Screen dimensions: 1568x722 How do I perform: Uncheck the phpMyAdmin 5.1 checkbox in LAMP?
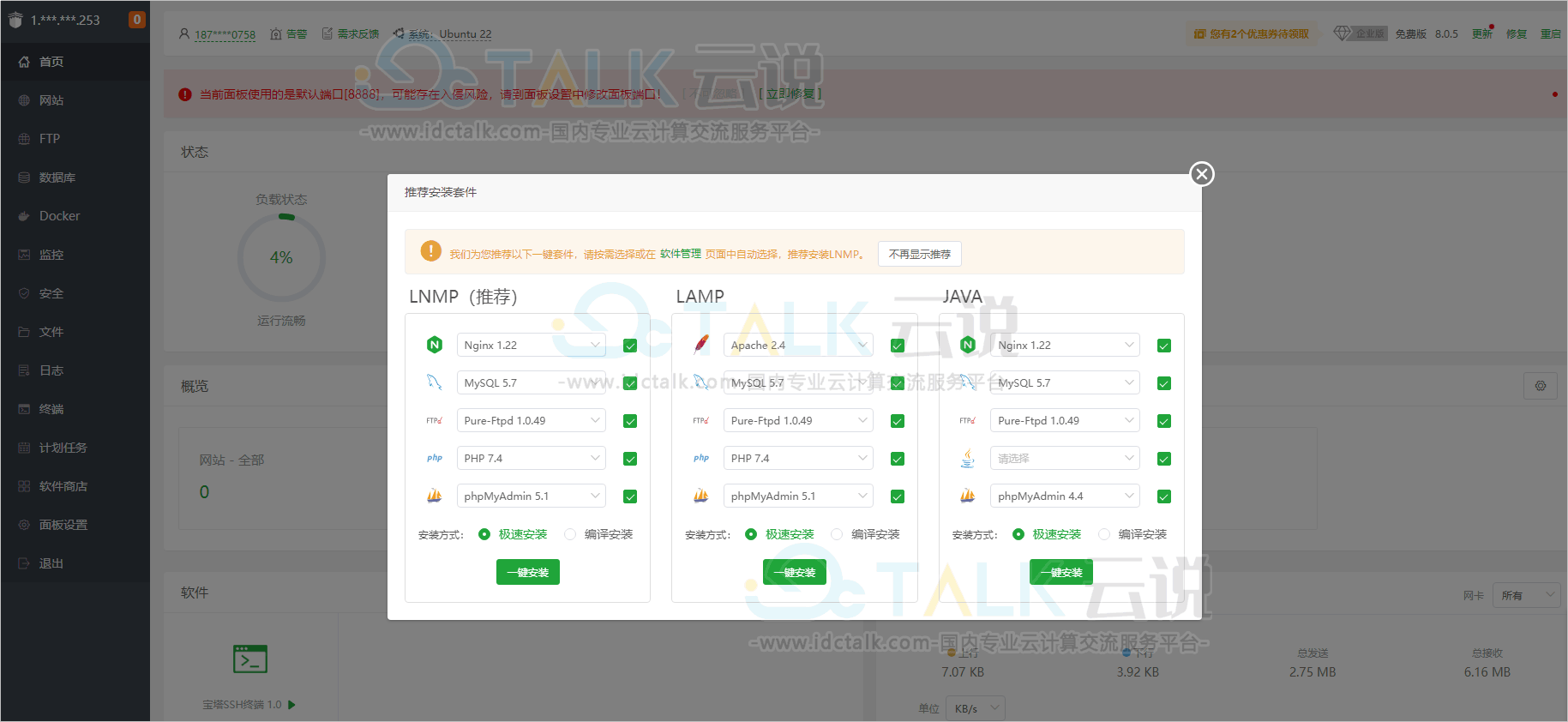tap(898, 496)
